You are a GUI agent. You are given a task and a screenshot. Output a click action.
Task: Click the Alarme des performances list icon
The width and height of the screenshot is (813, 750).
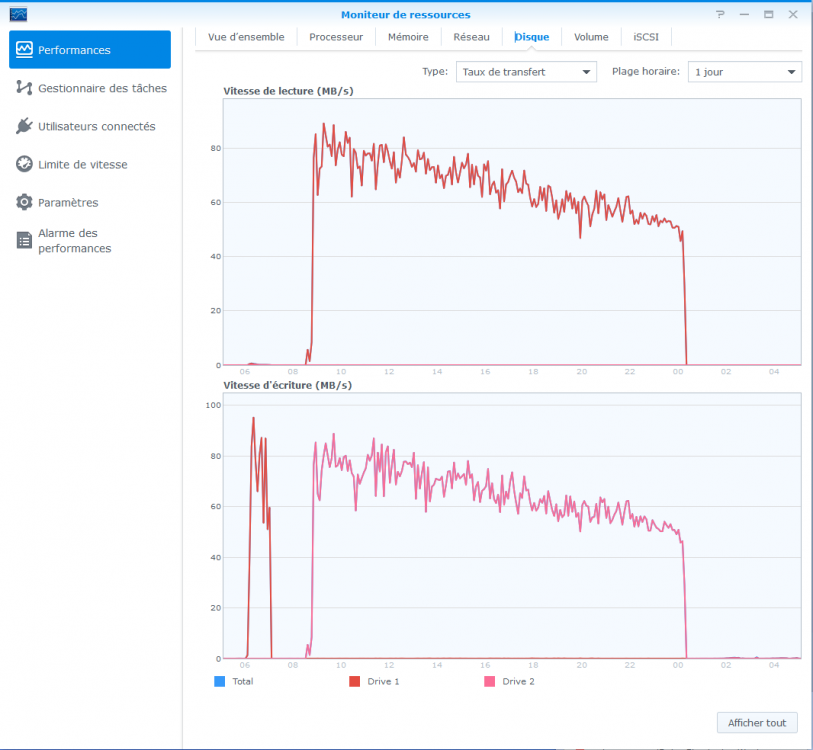tap(25, 240)
